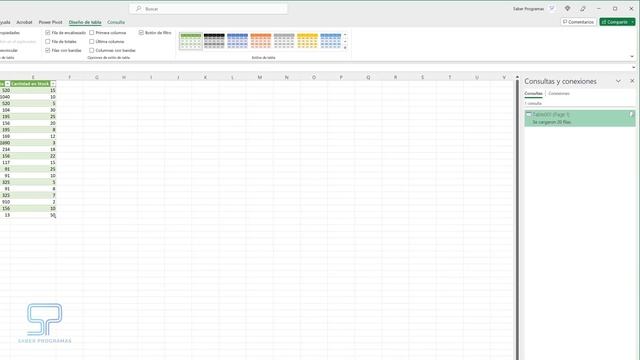Toggle Botón de filtro checkbox
Viewport: 640px width, 360px height.
pos(141,33)
